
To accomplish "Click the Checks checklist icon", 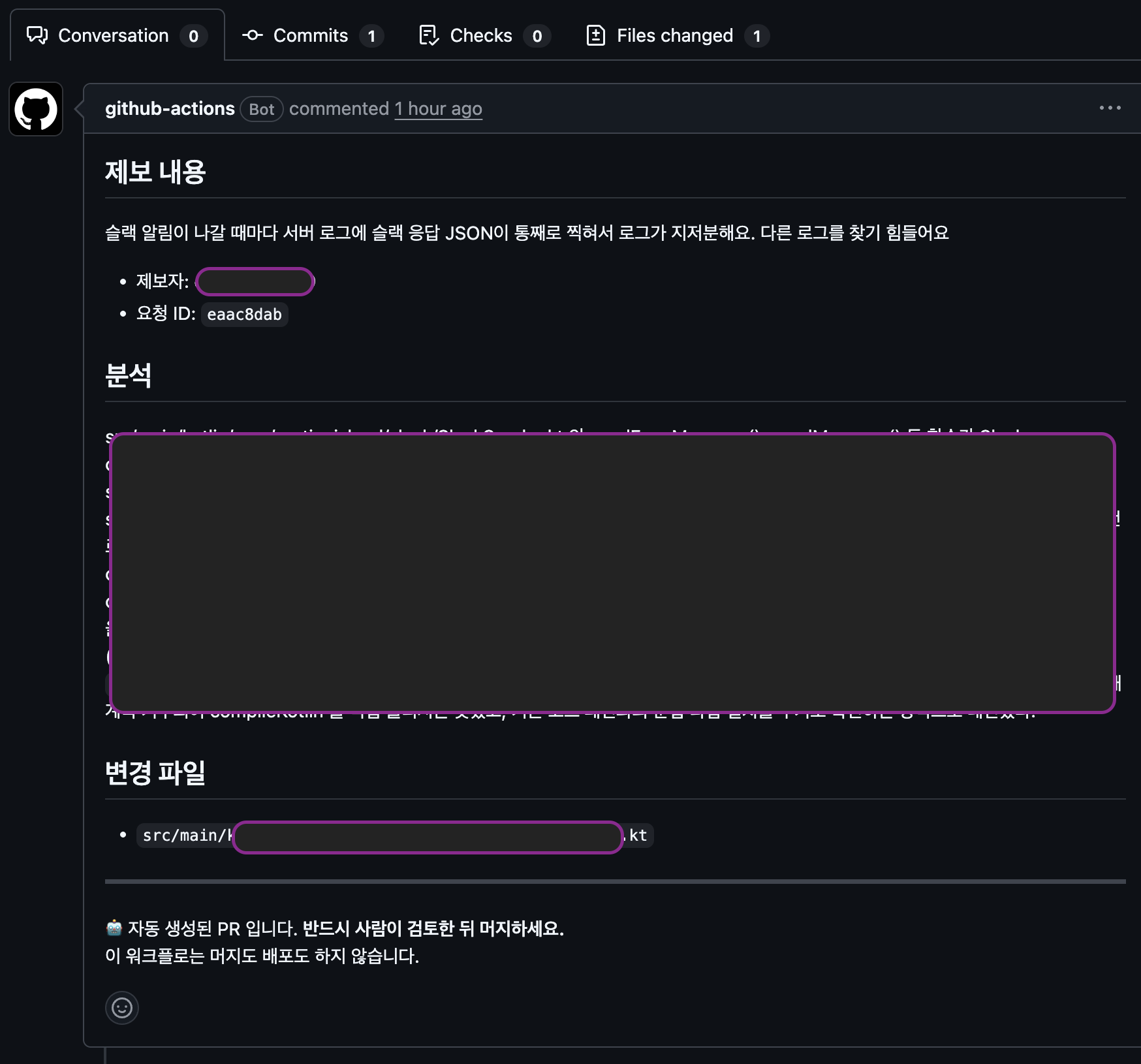I will click(429, 35).
